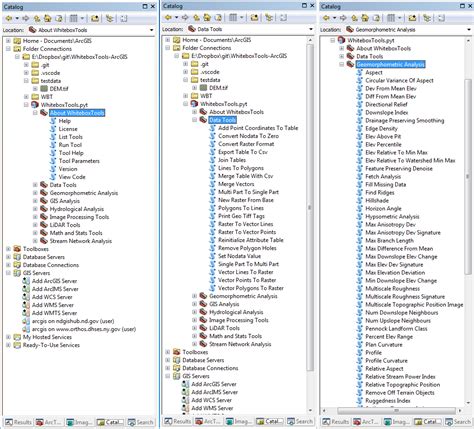Open the Vector Polygons To Raster tool

point(251,288)
